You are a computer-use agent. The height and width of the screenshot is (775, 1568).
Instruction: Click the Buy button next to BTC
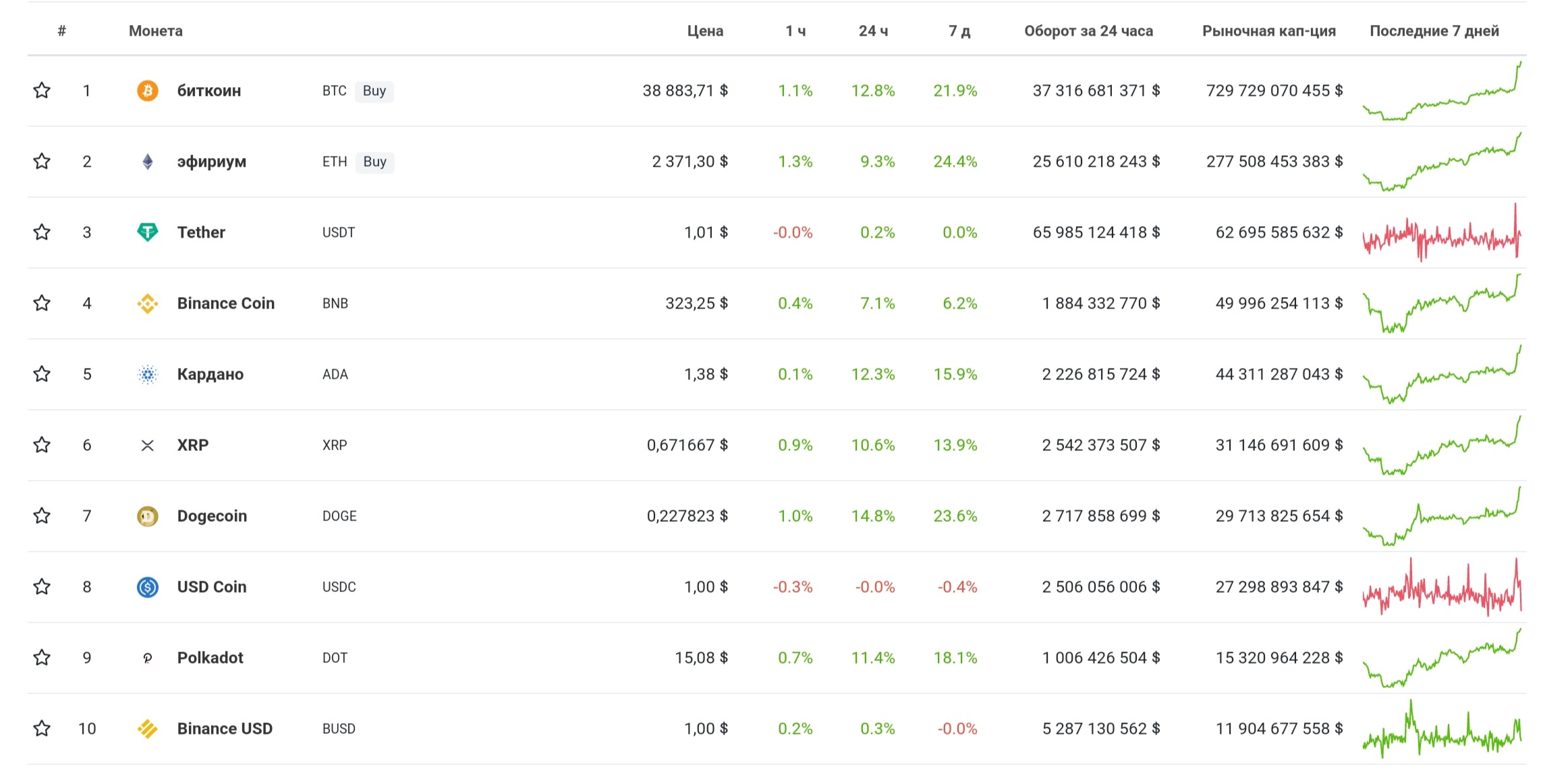[x=374, y=91]
